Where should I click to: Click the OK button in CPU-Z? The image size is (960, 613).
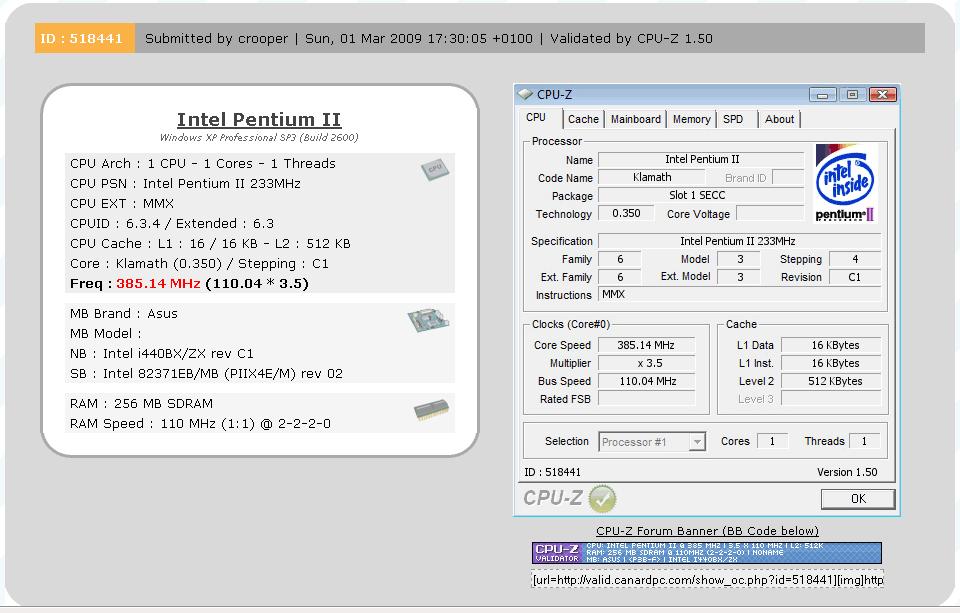(858, 498)
